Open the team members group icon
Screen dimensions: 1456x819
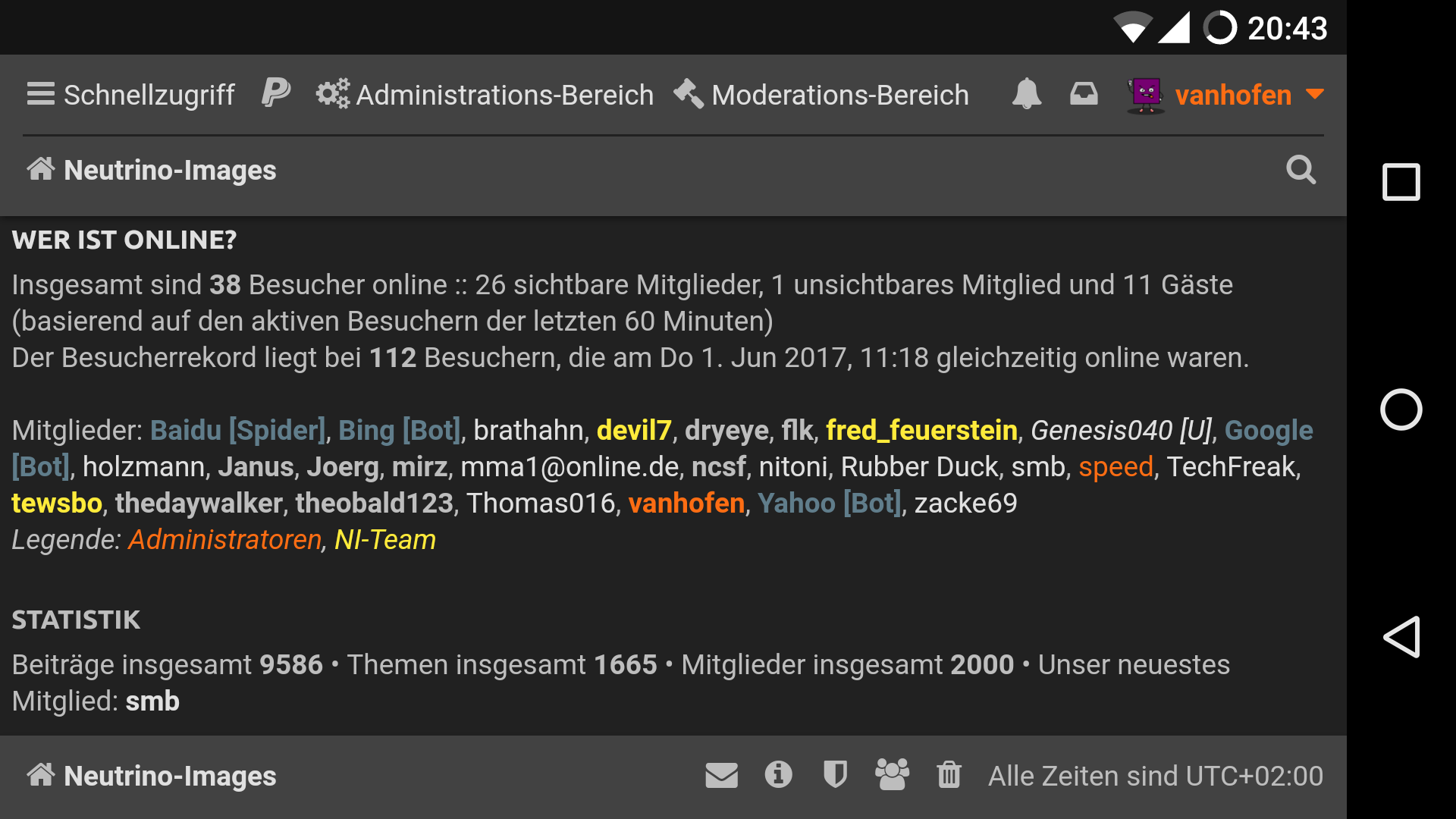coord(892,775)
